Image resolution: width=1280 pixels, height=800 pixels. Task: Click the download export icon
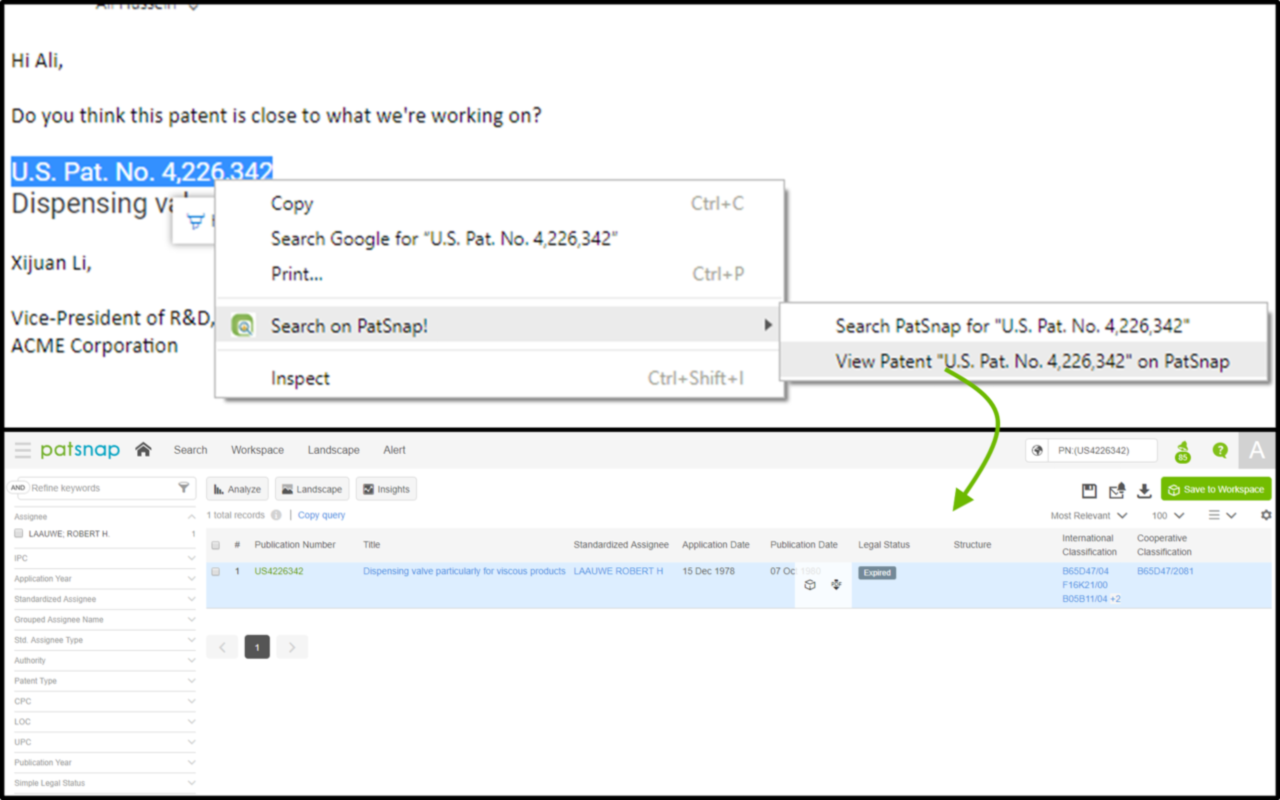[1144, 490]
